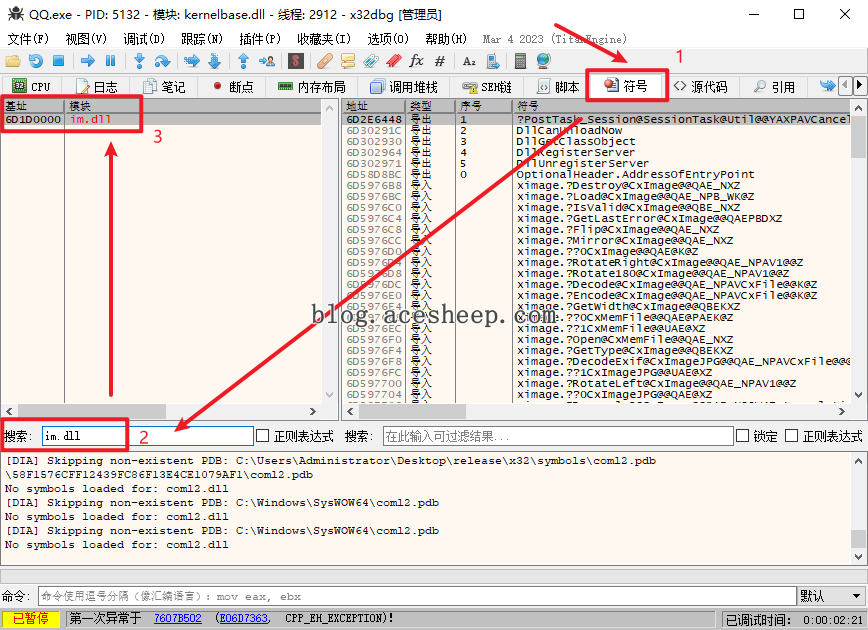Click the E06D7363 exception code link

[x=244, y=618]
